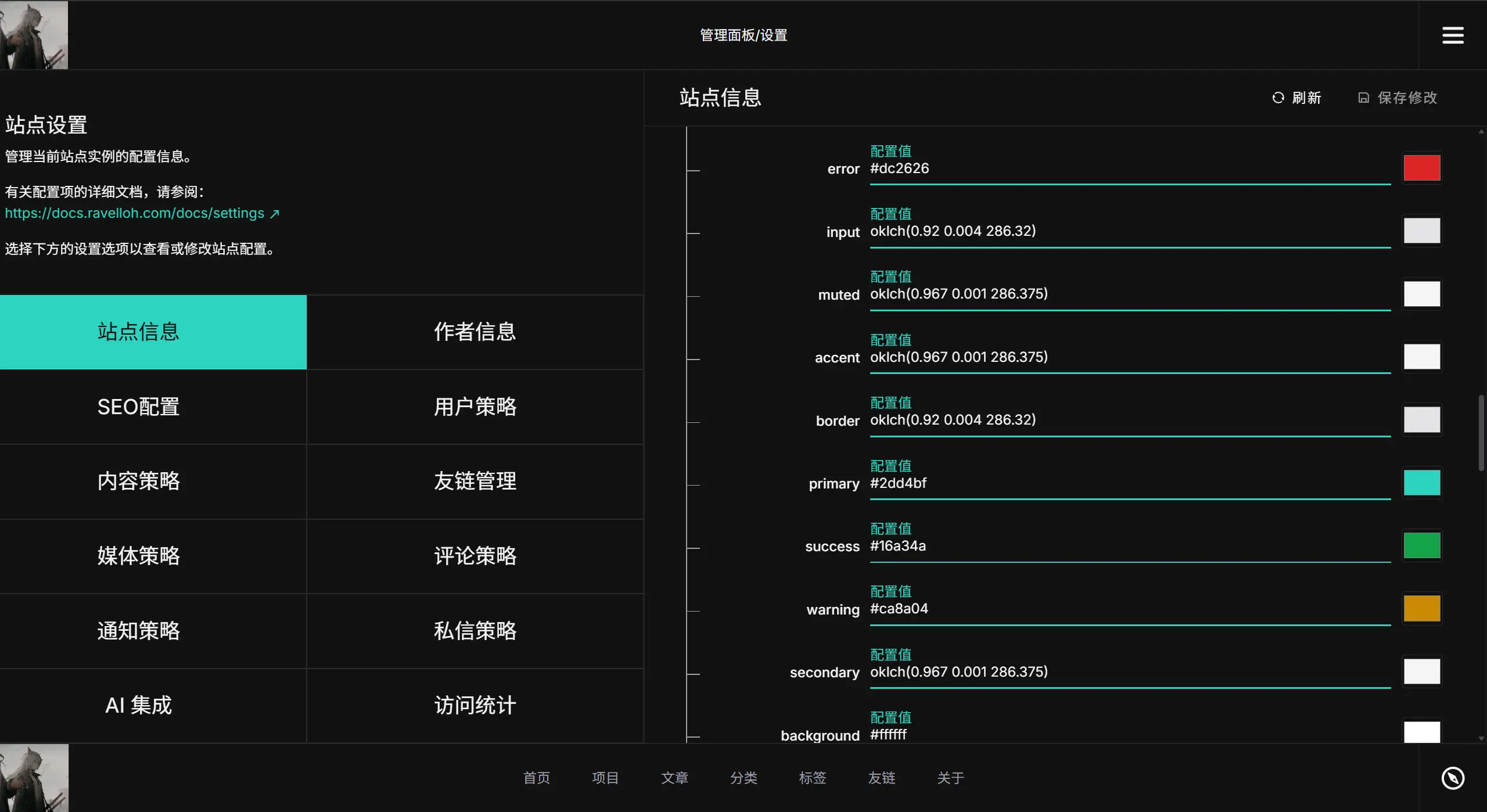Go to 文章 in the bottom navigation

pos(674,778)
